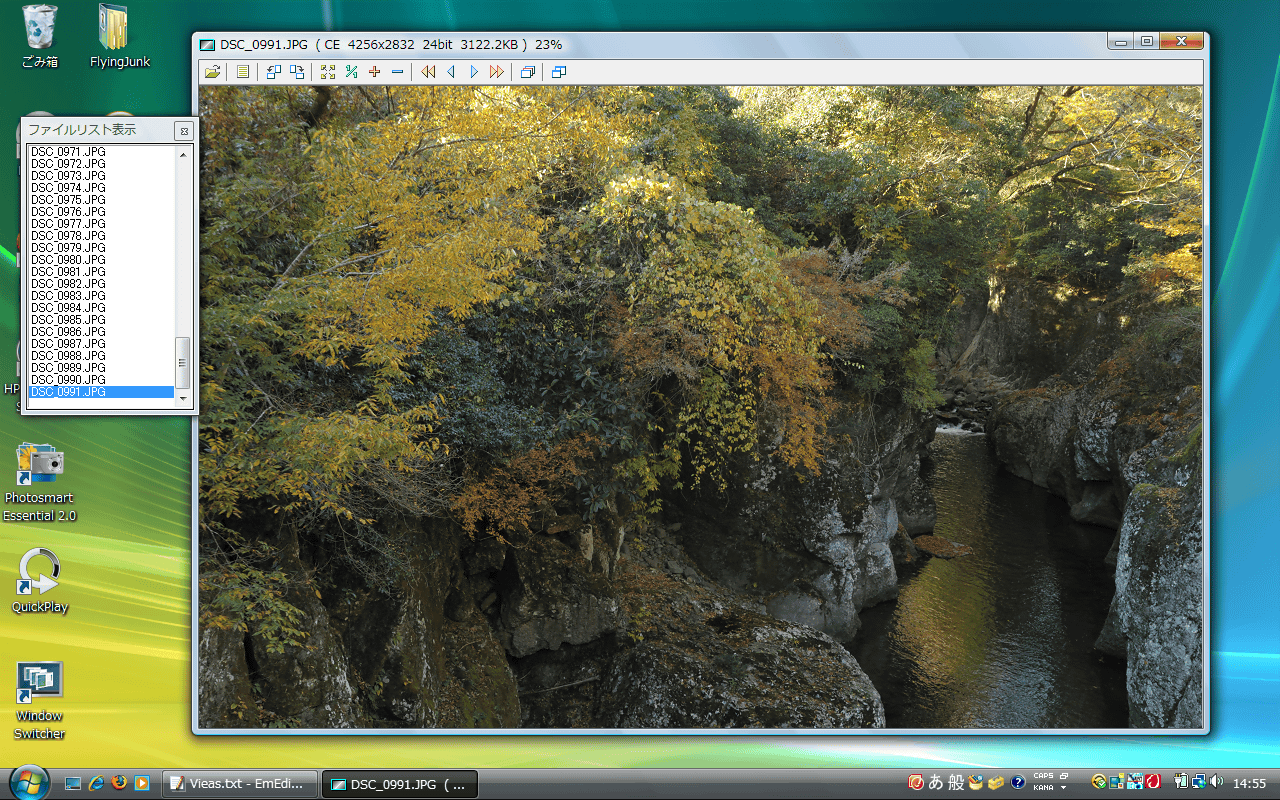1280x800 pixels.
Task: Launch media player from quick launch
Action: tap(142, 783)
